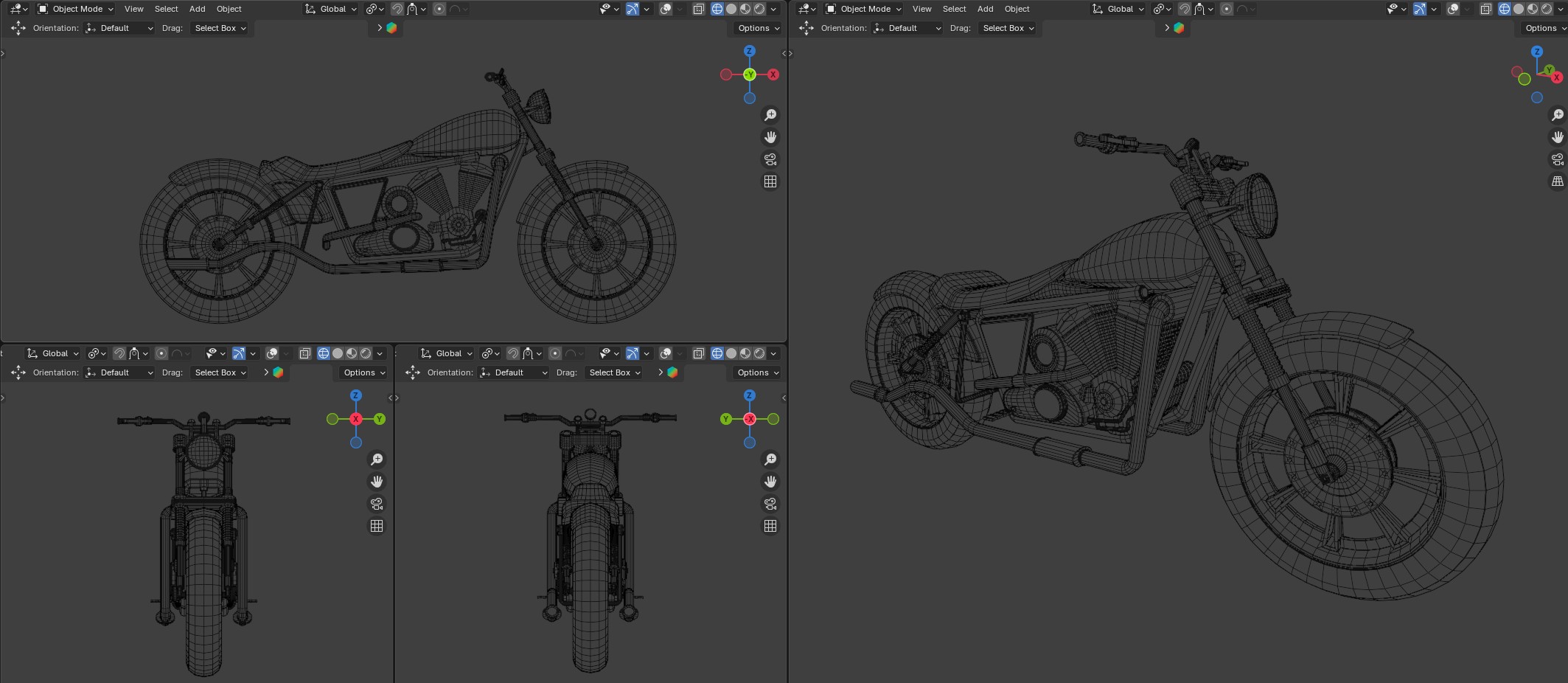Open the Add menu in top-left viewport
The height and width of the screenshot is (683, 1568).
(x=197, y=9)
